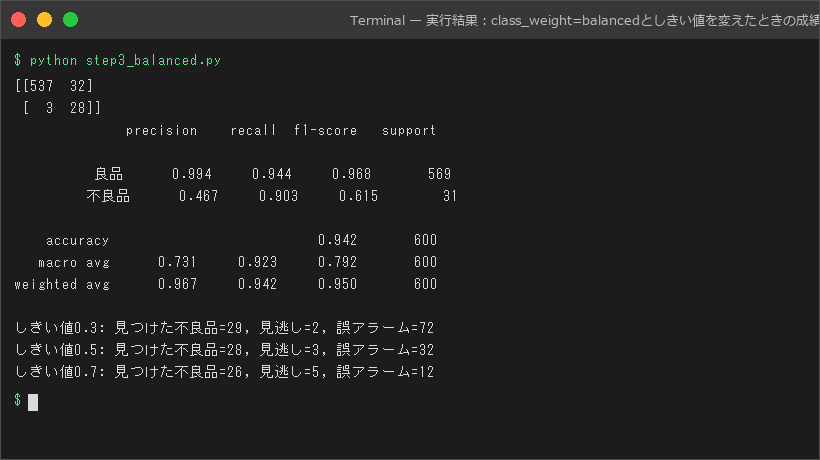
Task: Click '誤アラーム=12' value
Action: (x=385, y=372)
